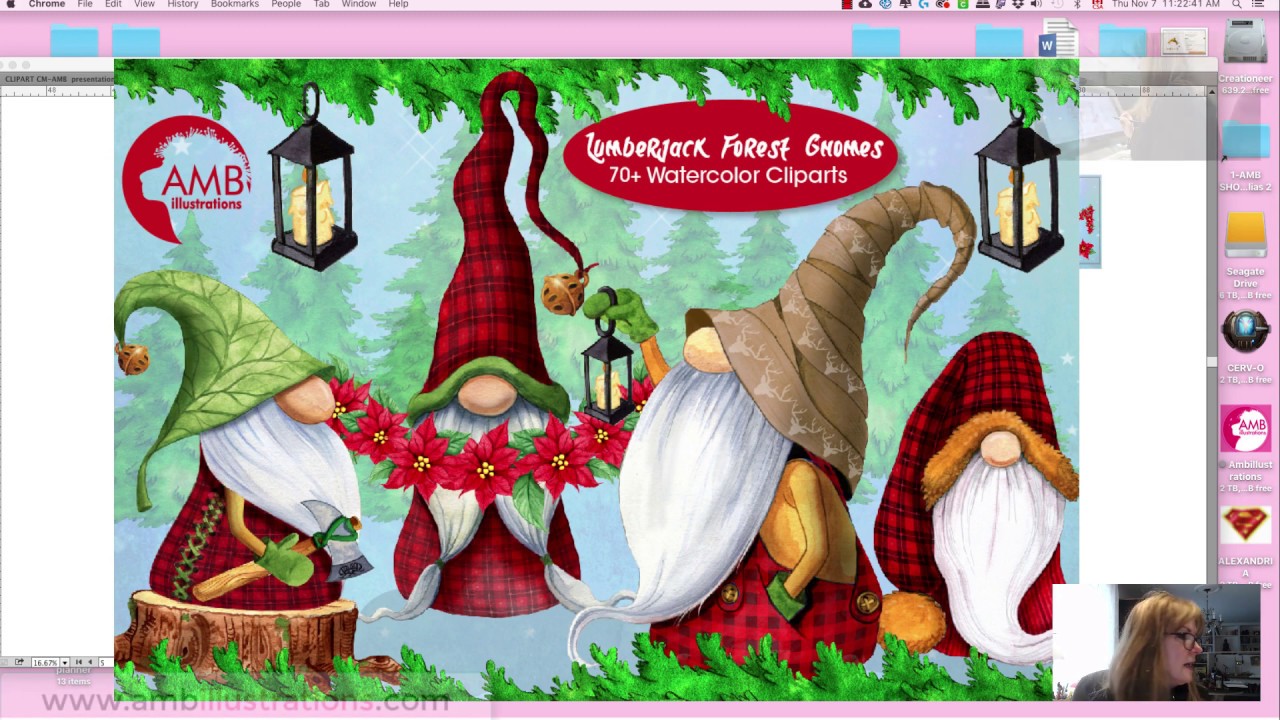Click the green C menu bar icon
The height and width of the screenshot is (720, 1280).
point(963,4)
